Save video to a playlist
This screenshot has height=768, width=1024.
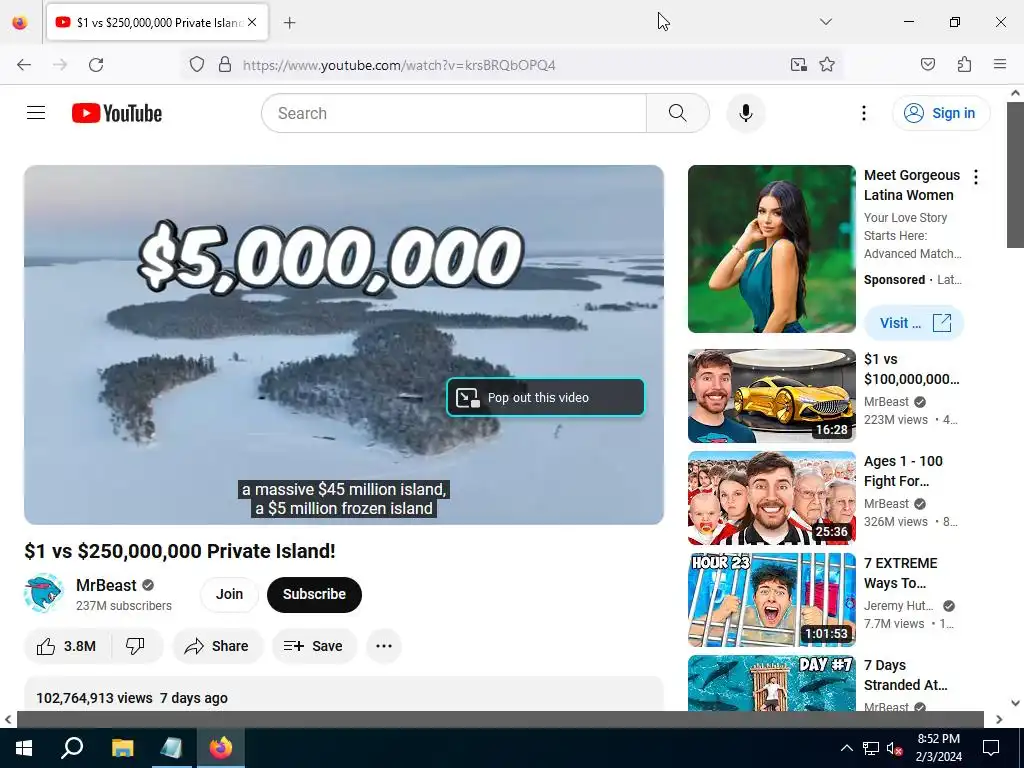[314, 646]
